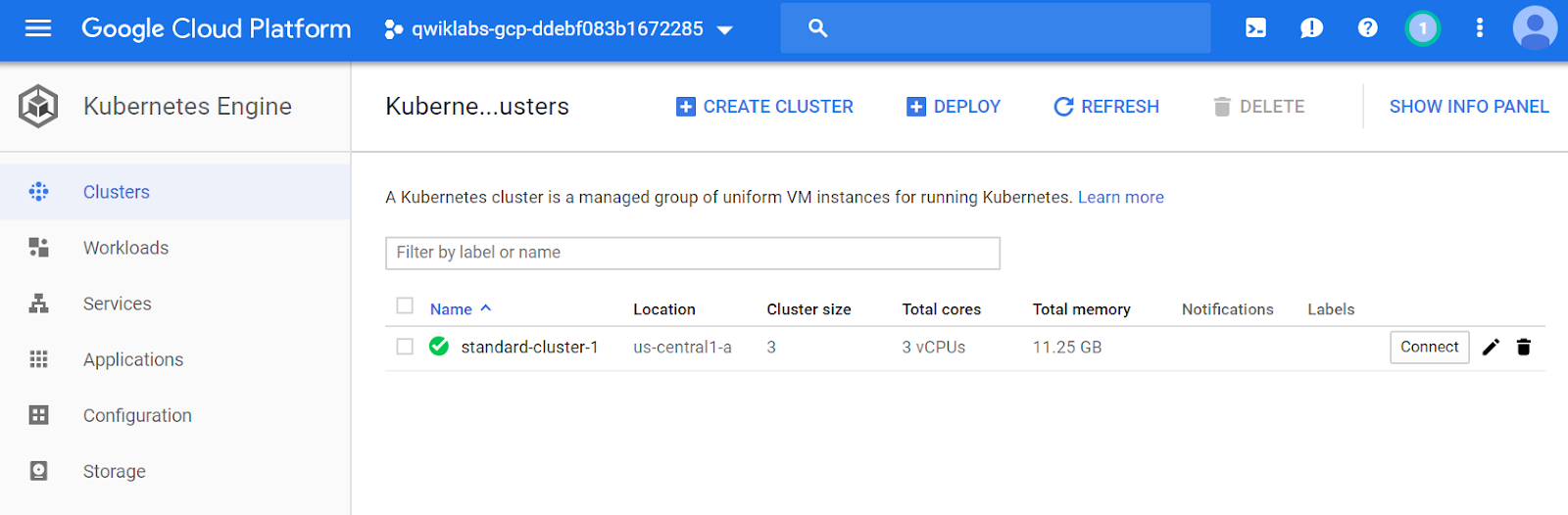The image size is (1568, 515).
Task: Click the DEPLOY button
Action: [x=954, y=107]
